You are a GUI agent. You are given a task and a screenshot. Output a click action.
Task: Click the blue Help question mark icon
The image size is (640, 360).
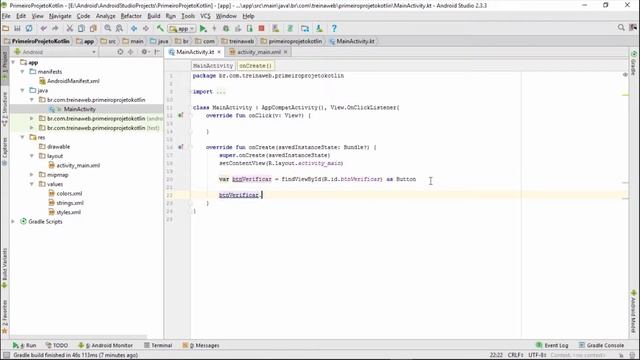tap(334, 29)
